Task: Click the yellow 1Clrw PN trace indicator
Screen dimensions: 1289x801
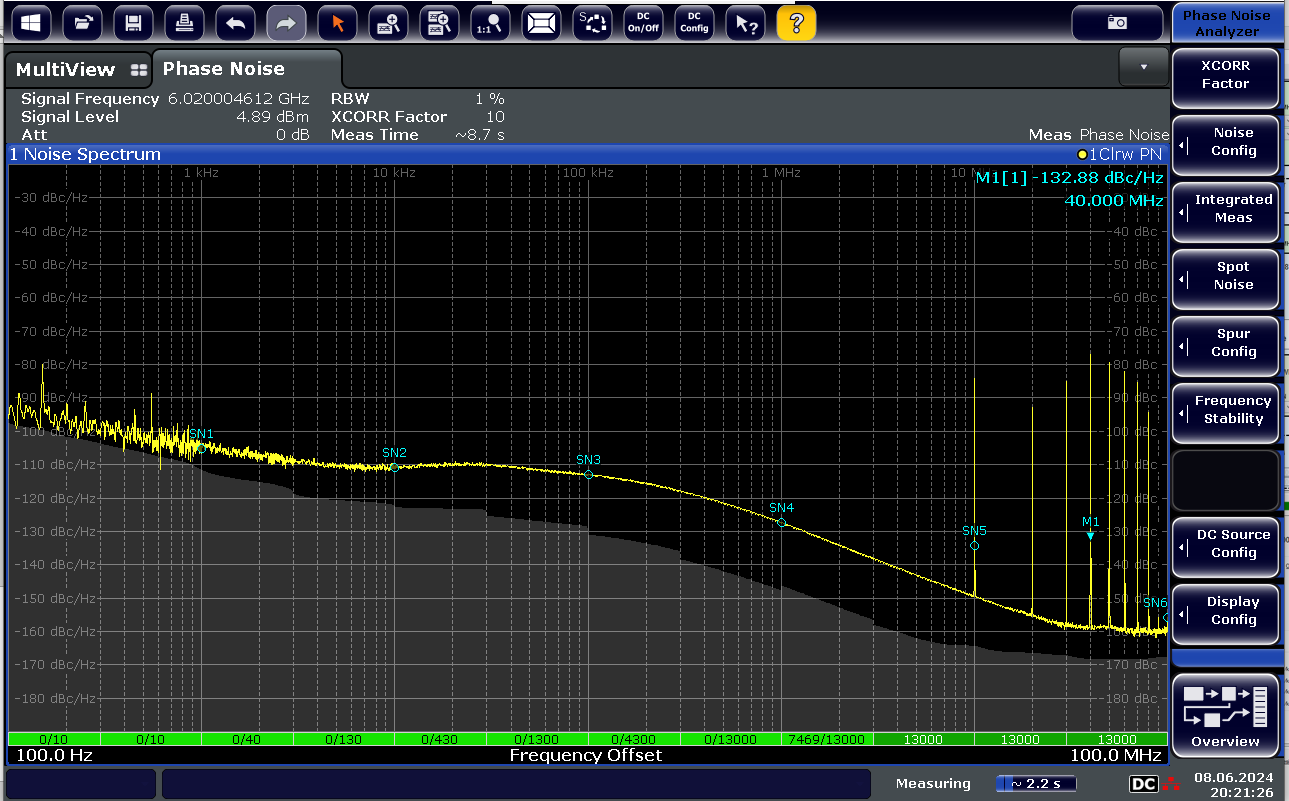Action: (1120, 155)
